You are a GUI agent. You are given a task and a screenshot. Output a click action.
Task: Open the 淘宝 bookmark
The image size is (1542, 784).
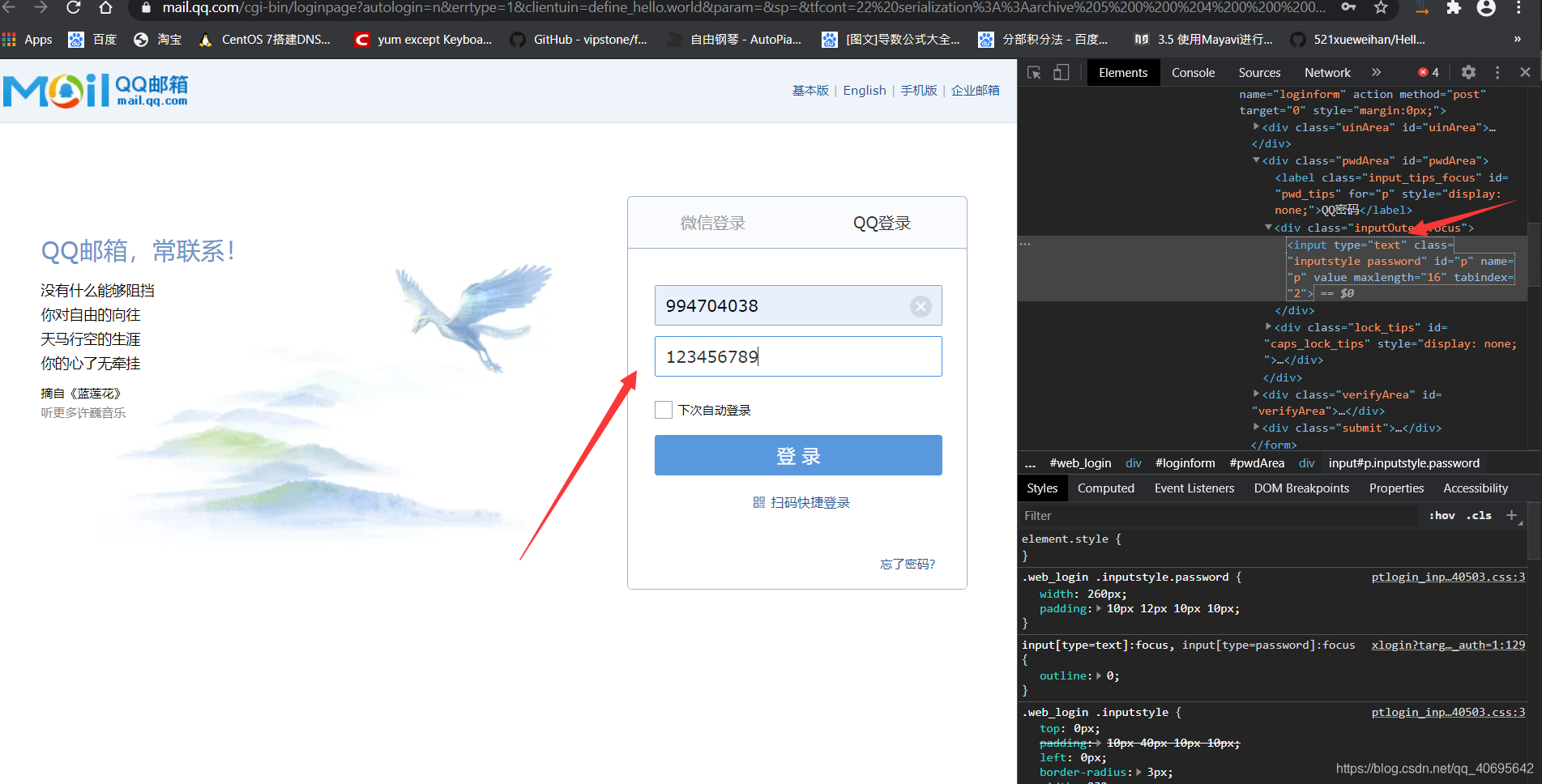[157, 40]
